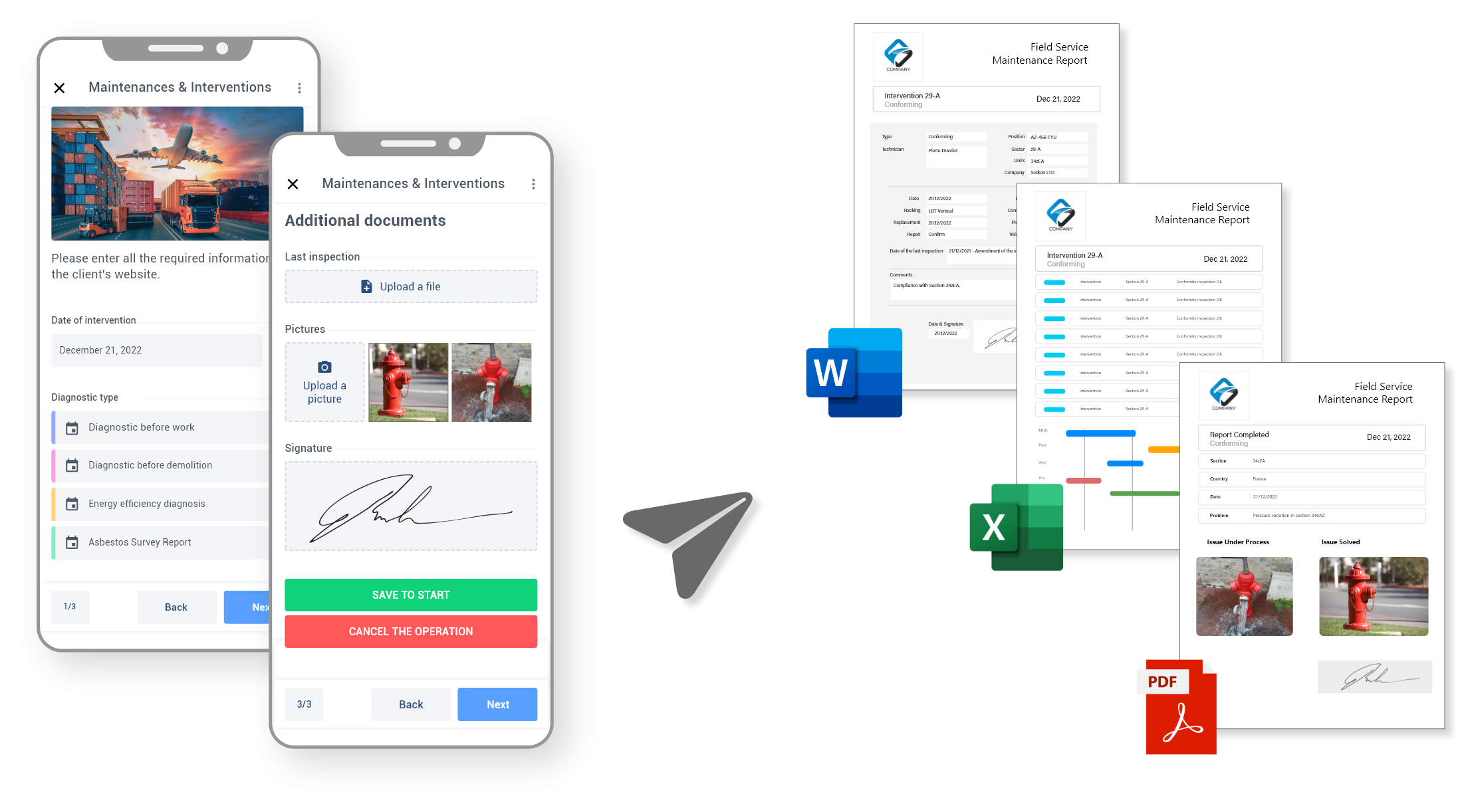Click the red CANCEL THE OPERATION button
The height and width of the screenshot is (812, 1462).
pyautogui.click(x=409, y=631)
